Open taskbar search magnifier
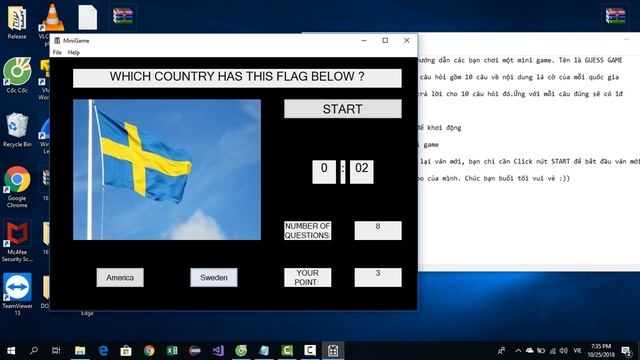 click(34, 351)
